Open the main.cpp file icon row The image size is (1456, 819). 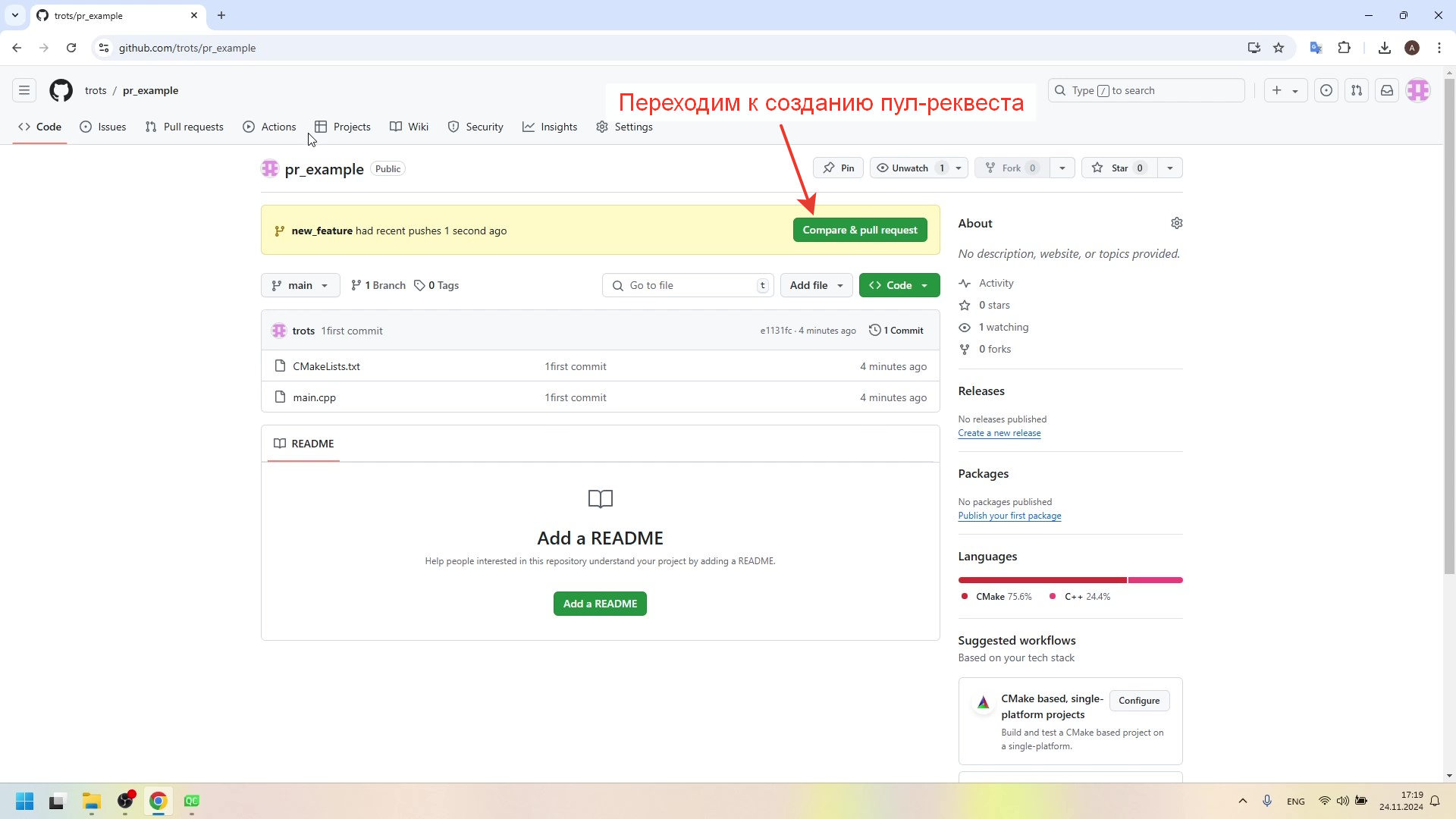pyautogui.click(x=280, y=397)
